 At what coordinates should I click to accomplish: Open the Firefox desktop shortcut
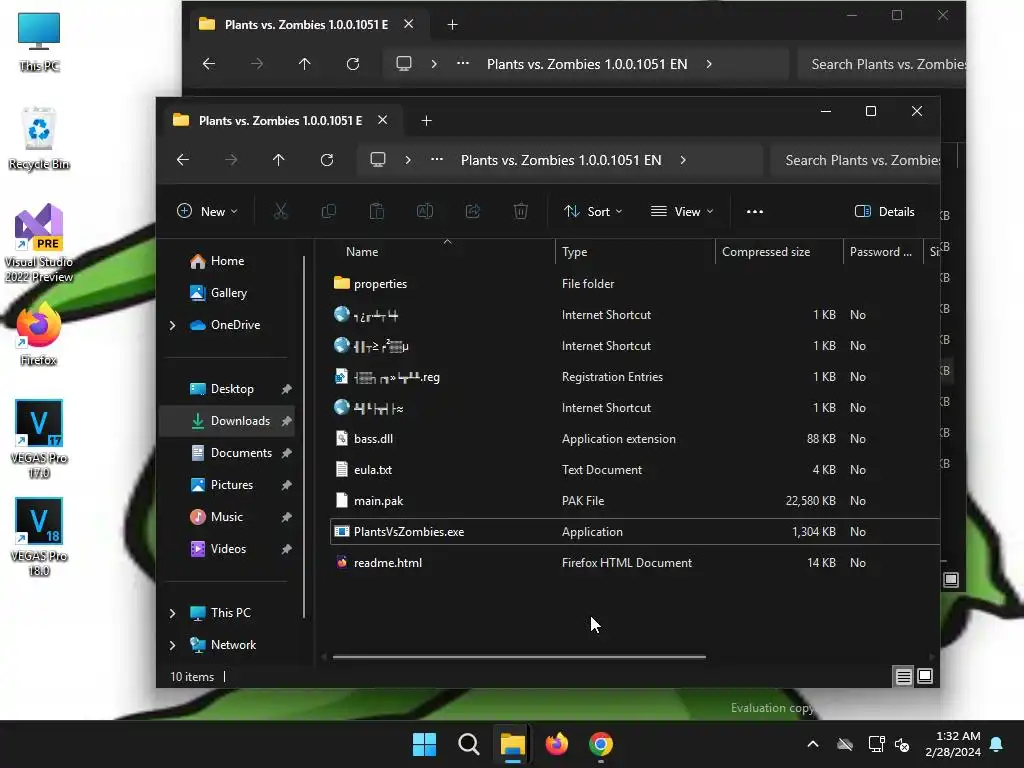39,334
